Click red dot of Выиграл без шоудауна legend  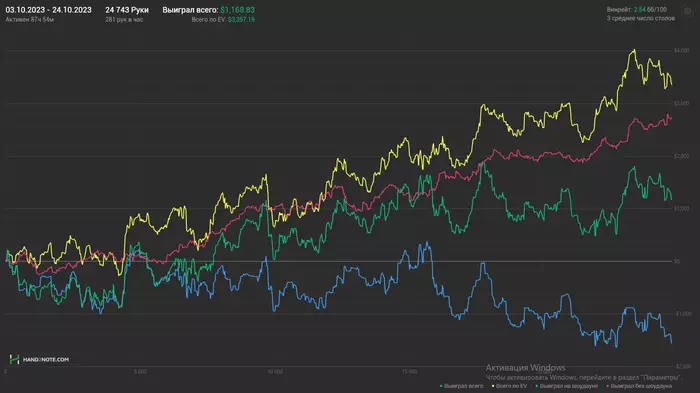(x=608, y=386)
